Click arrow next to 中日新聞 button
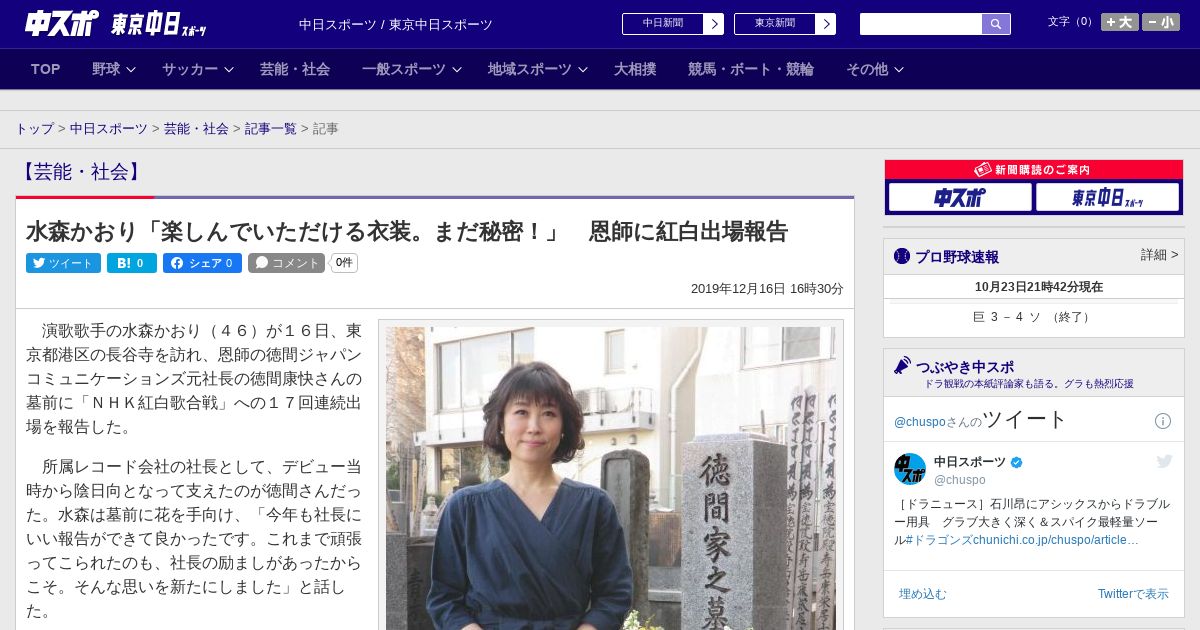This screenshot has height=630, width=1200. (x=714, y=24)
